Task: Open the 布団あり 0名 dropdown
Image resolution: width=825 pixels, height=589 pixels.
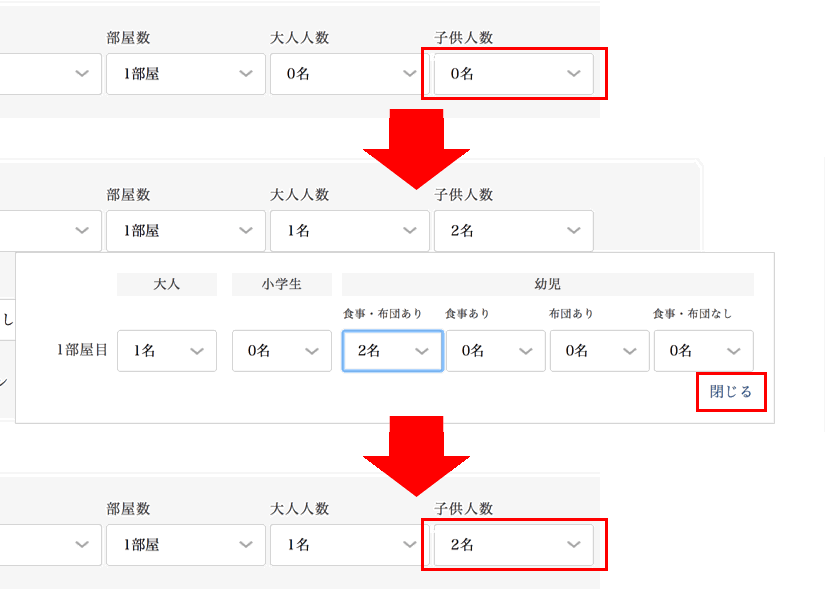Action: 600,351
